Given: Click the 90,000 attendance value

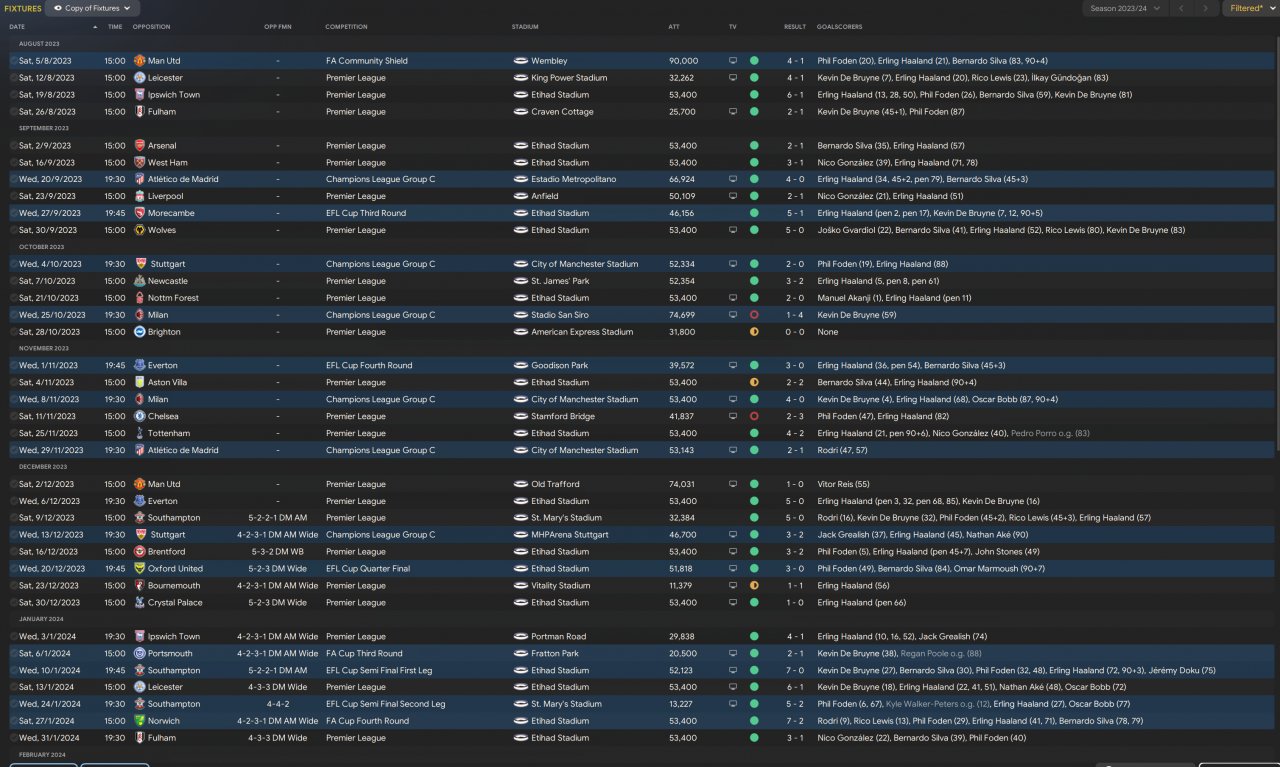Looking at the screenshot, I should point(683,61).
